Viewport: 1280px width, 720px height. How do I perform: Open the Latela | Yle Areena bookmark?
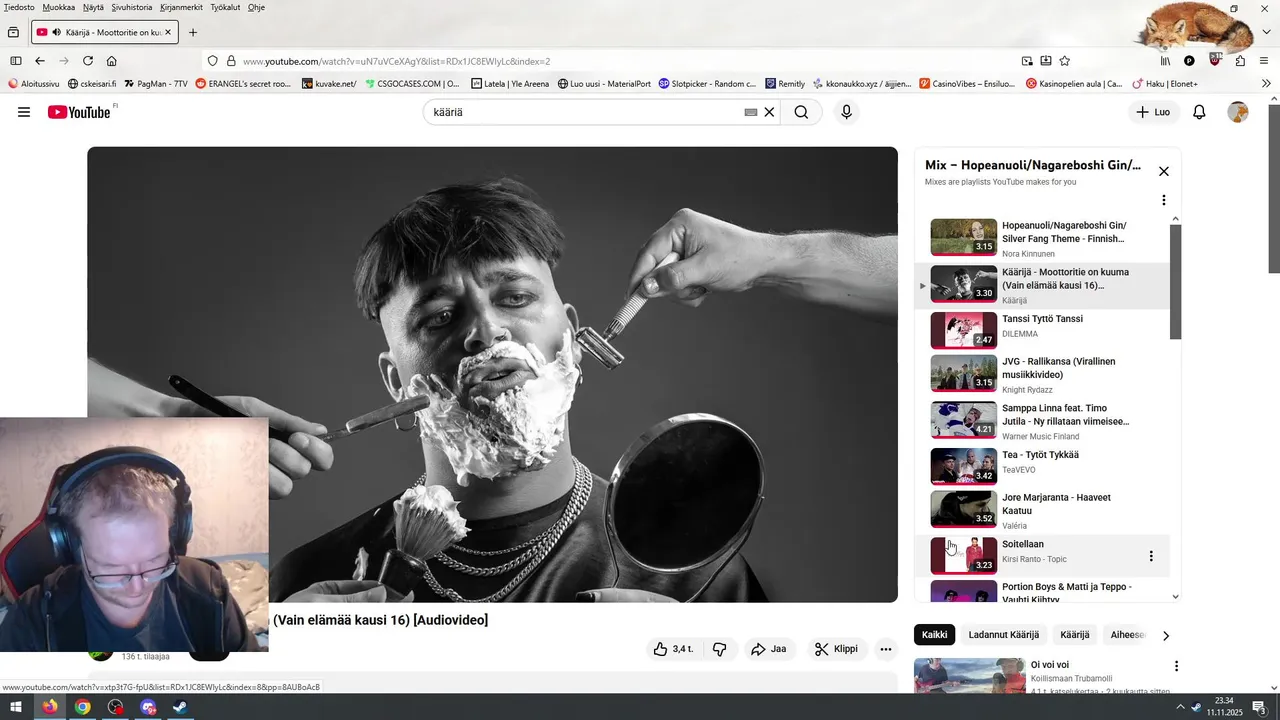510,84
